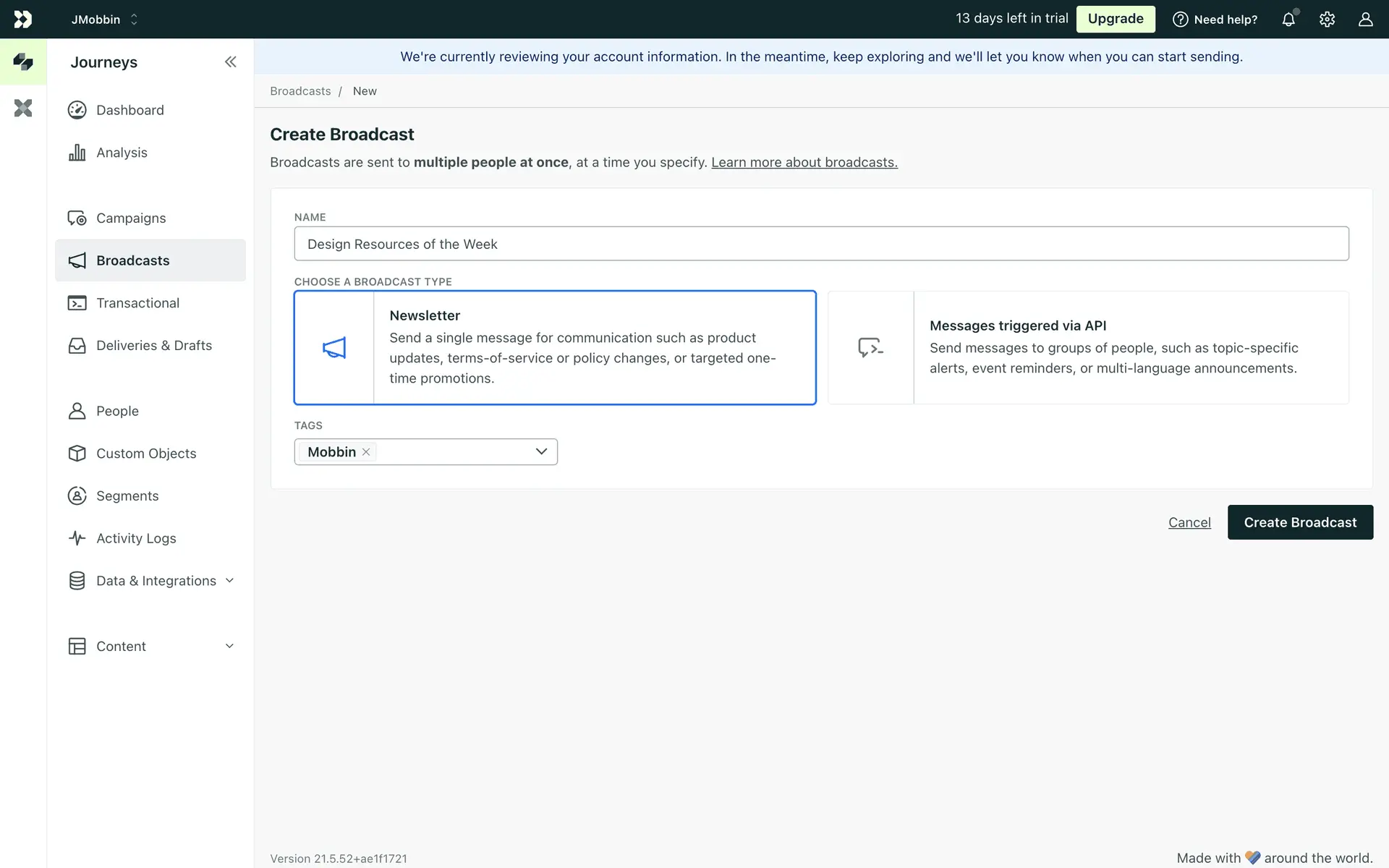Open the Learn more about broadcasts link

pos(804,163)
